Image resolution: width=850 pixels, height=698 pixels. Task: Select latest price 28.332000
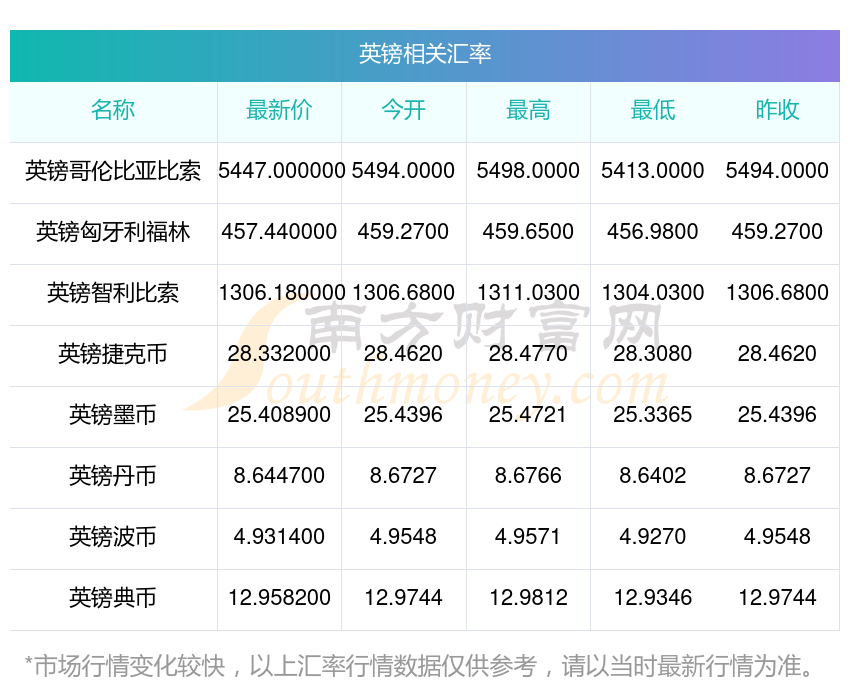(x=279, y=354)
